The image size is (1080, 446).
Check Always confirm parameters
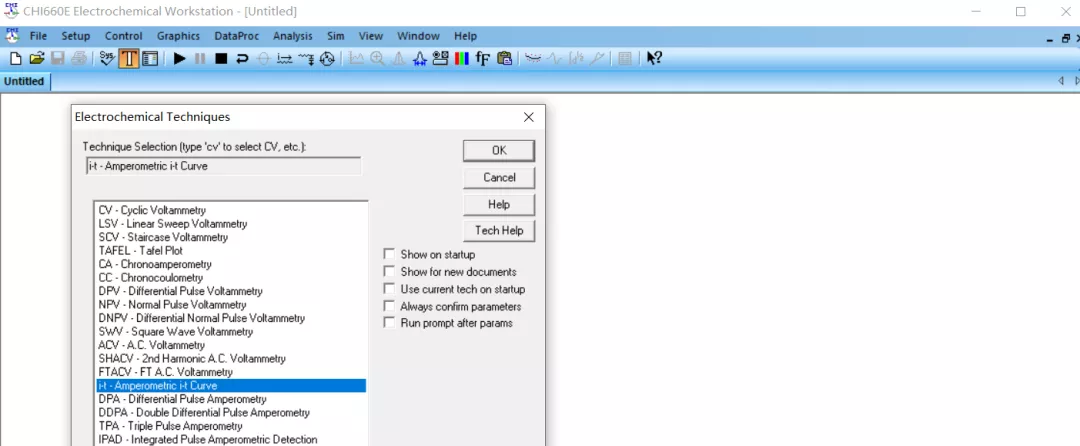point(390,306)
